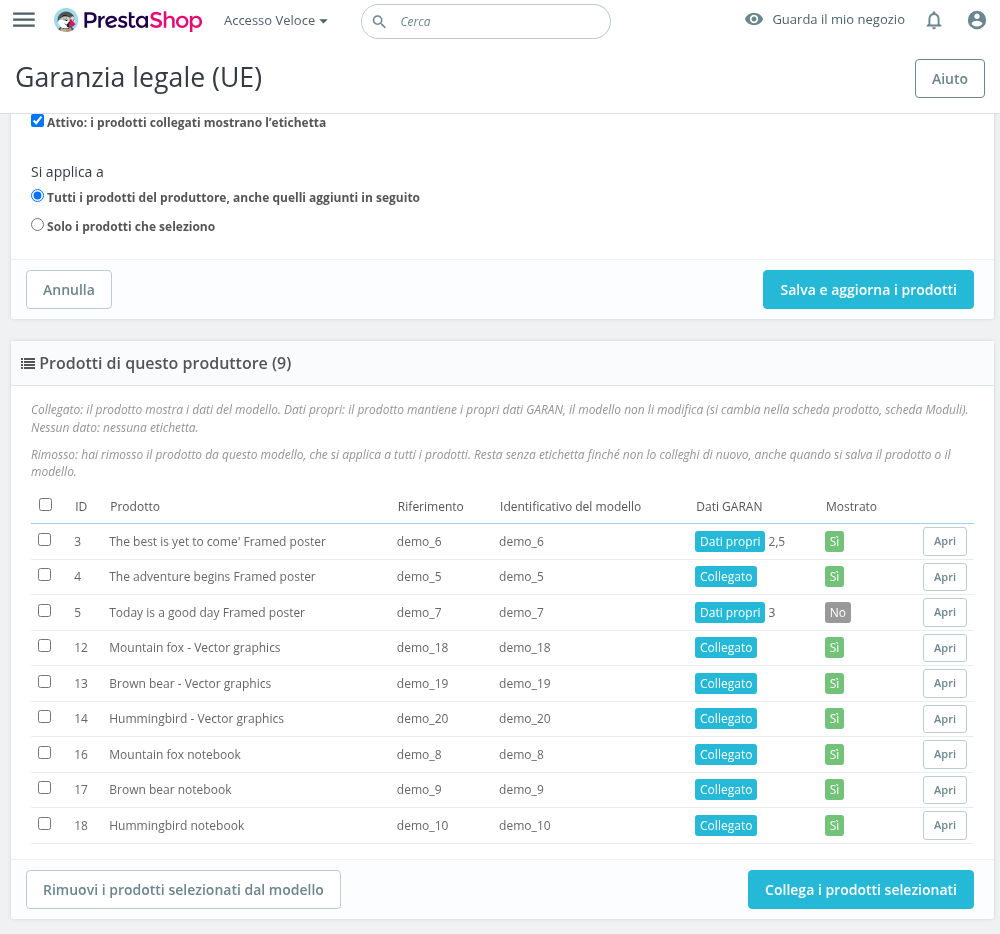This screenshot has height=934, width=1000.
Task: Check the Mountain fox Vector graphics row
Action: (x=45, y=646)
